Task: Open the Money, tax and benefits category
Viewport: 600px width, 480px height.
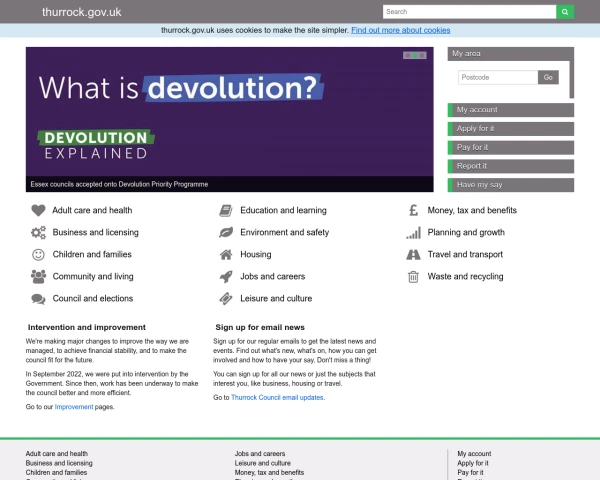Action: click(x=472, y=210)
